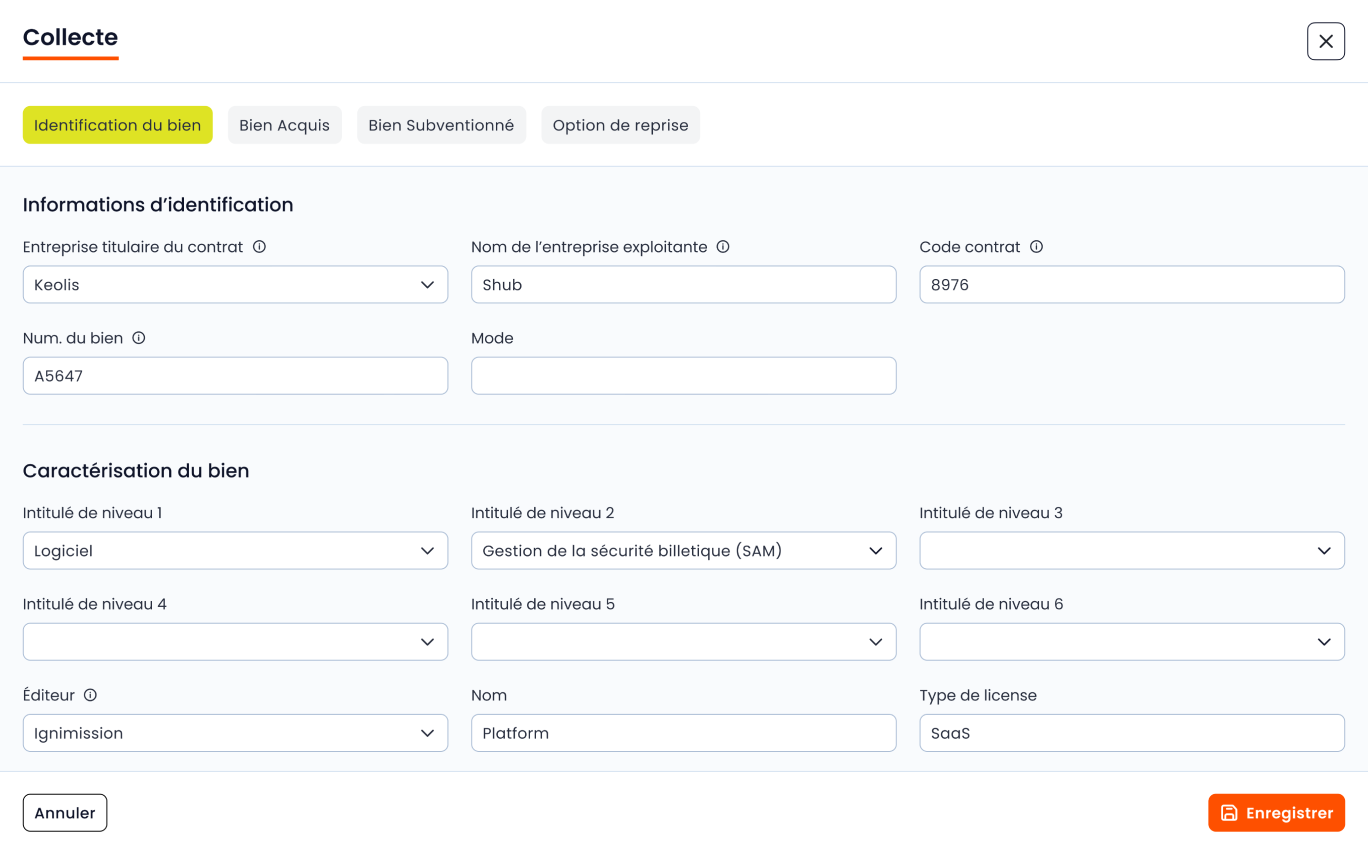The height and width of the screenshot is (854, 1368).
Task: Click the Code contrat info icon
Action: click(x=1036, y=247)
